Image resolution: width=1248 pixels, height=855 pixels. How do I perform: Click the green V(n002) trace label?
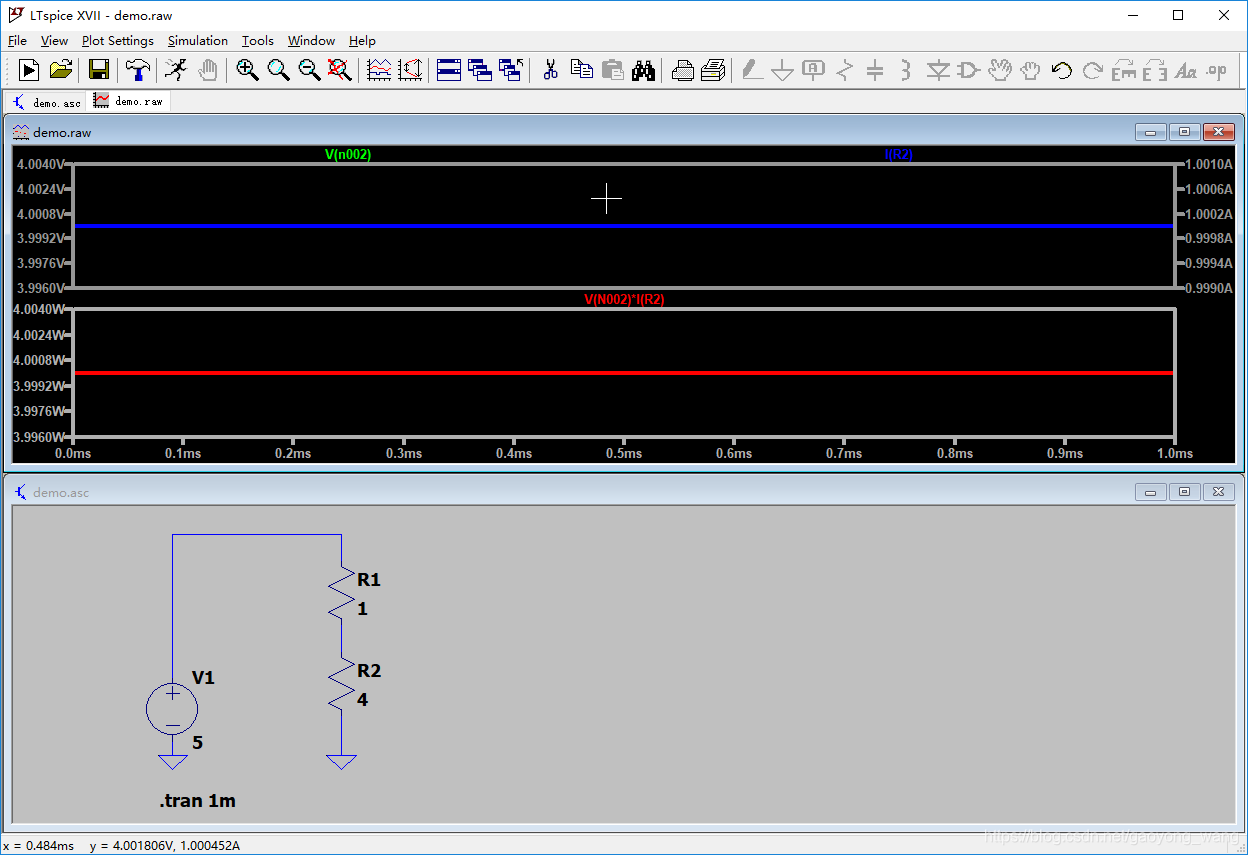348,155
